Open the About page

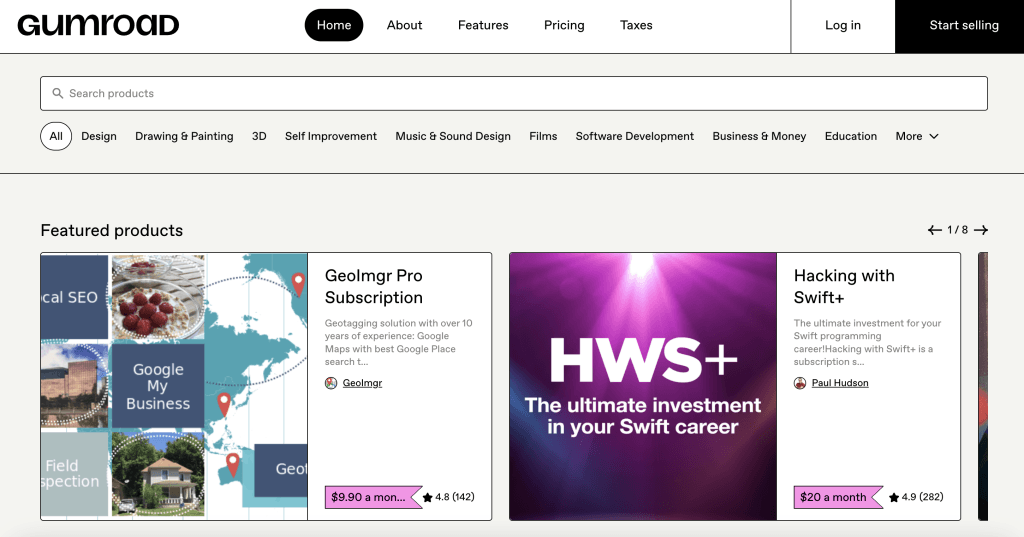[x=404, y=25]
